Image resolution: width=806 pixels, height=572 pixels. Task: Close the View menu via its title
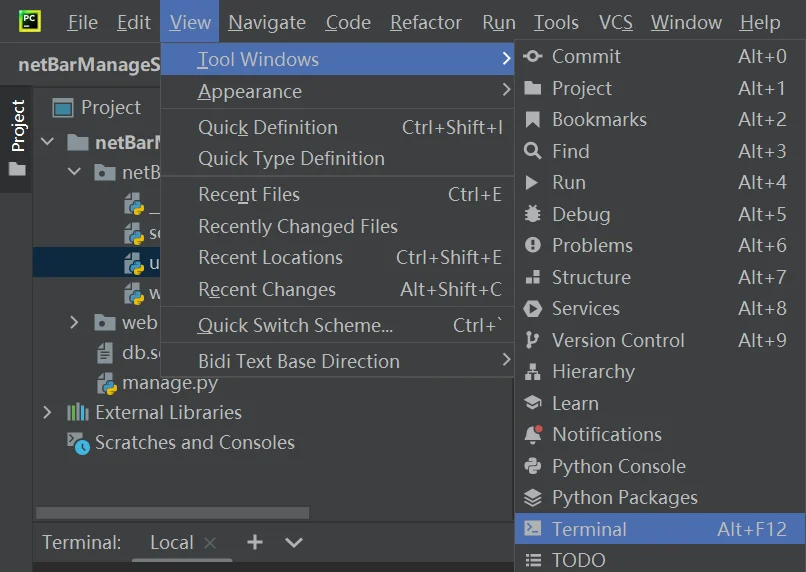click(190, 21)
